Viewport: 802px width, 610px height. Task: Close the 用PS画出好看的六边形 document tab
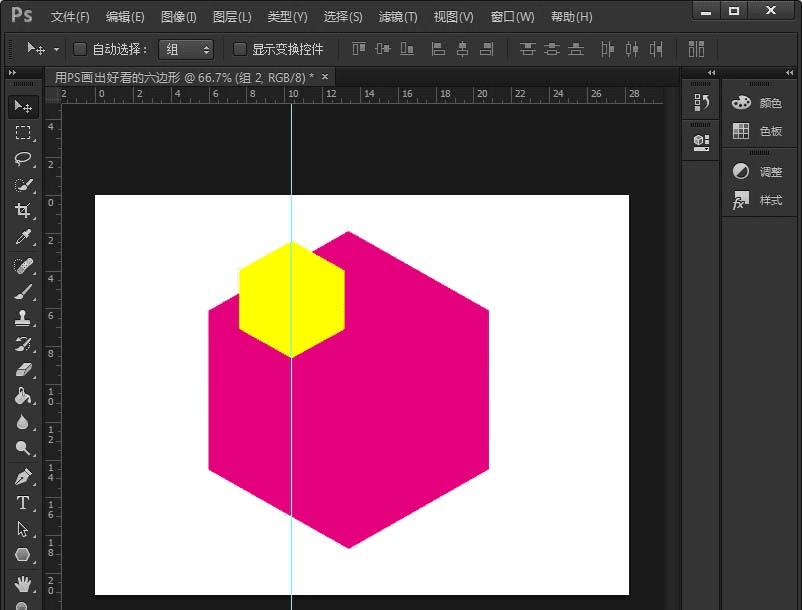pyautogui.click(x=324, y=76)
